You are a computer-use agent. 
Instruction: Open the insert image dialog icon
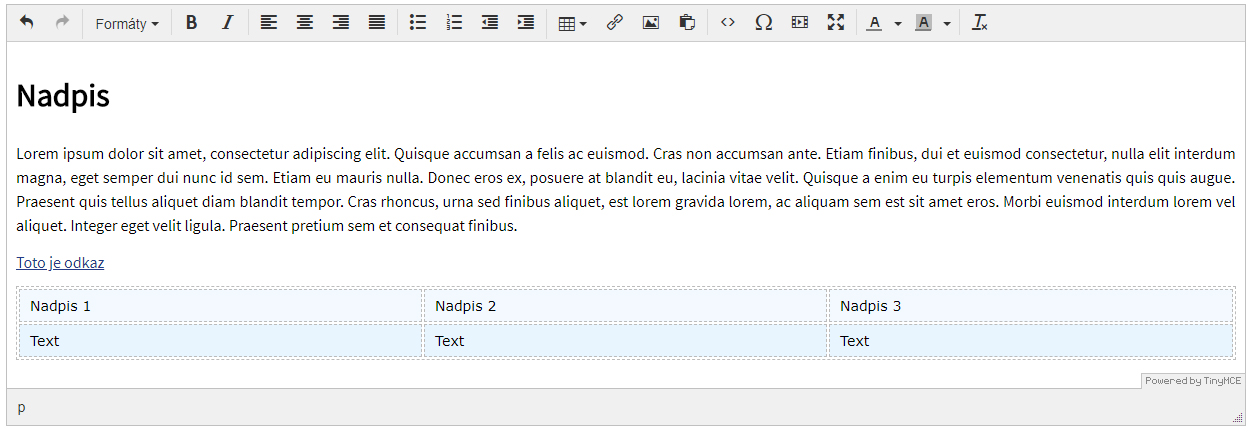pos(651,22)
